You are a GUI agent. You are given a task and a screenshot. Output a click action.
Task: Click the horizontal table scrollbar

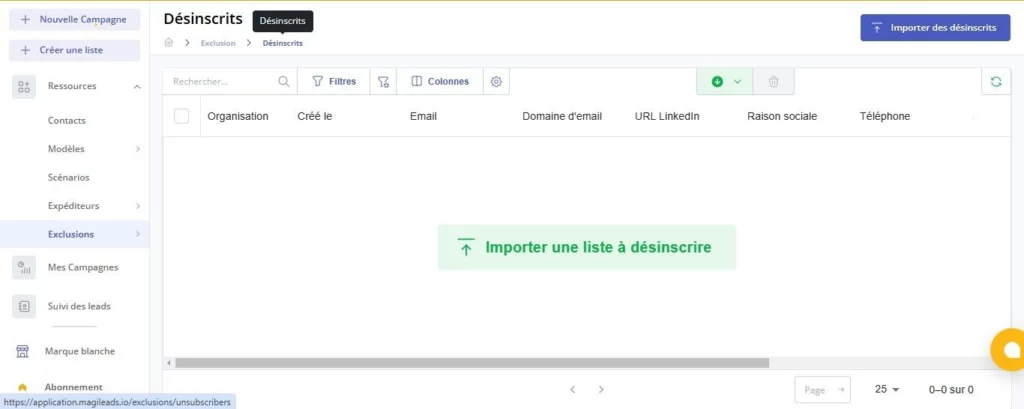(x=471, y=363)
